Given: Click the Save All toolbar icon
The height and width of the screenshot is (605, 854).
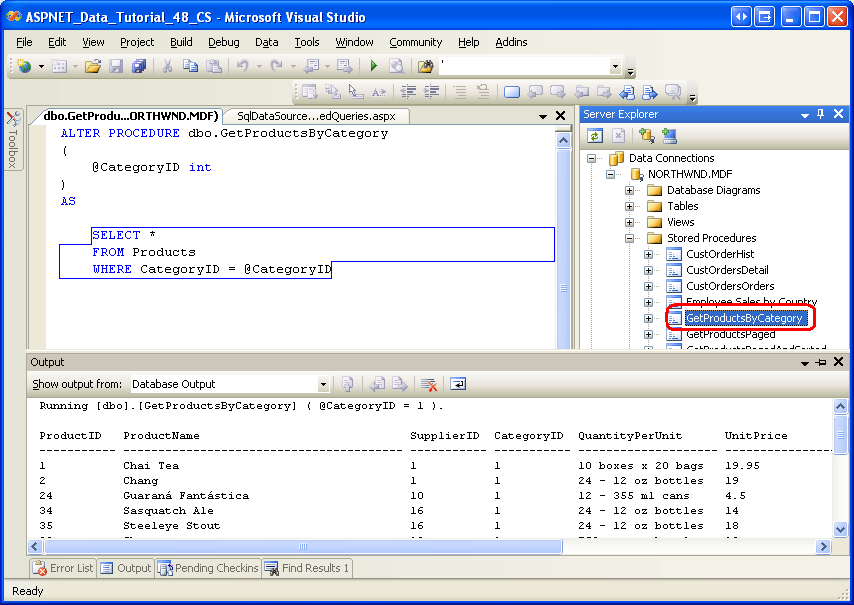Looking at the screenshot, I should point(138,66).
